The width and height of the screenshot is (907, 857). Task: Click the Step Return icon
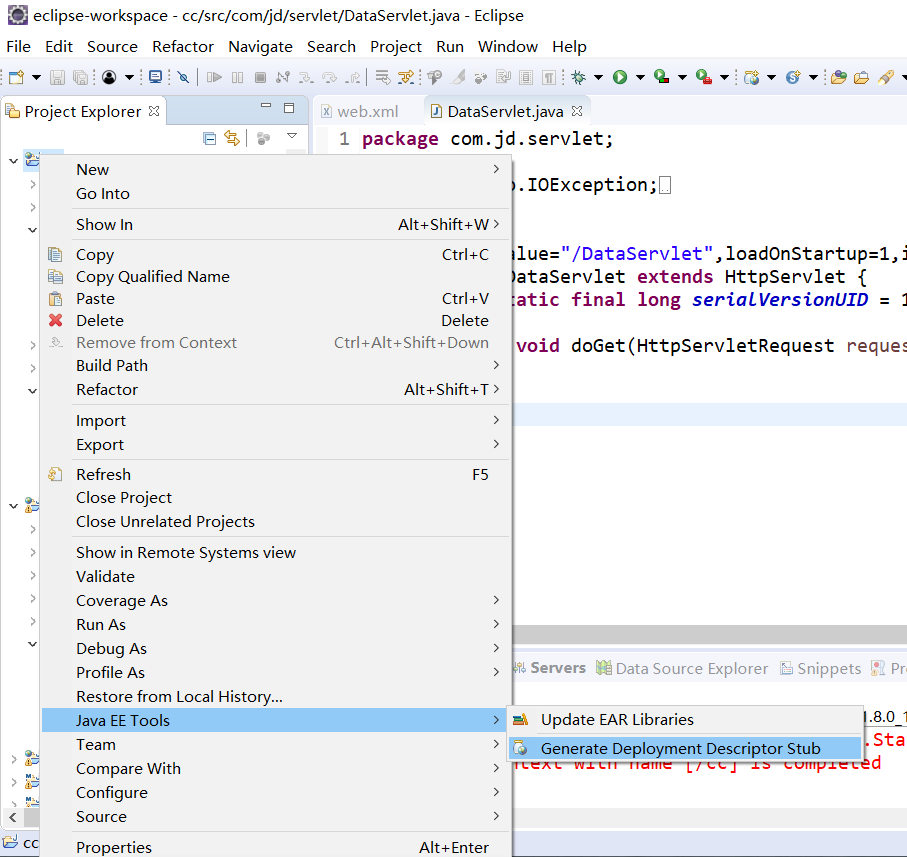(x=352, y=77)
